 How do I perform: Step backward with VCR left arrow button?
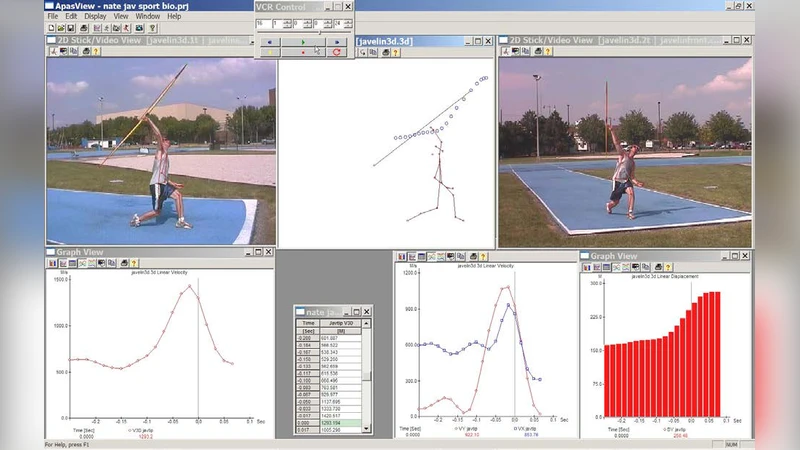(270, 41)
